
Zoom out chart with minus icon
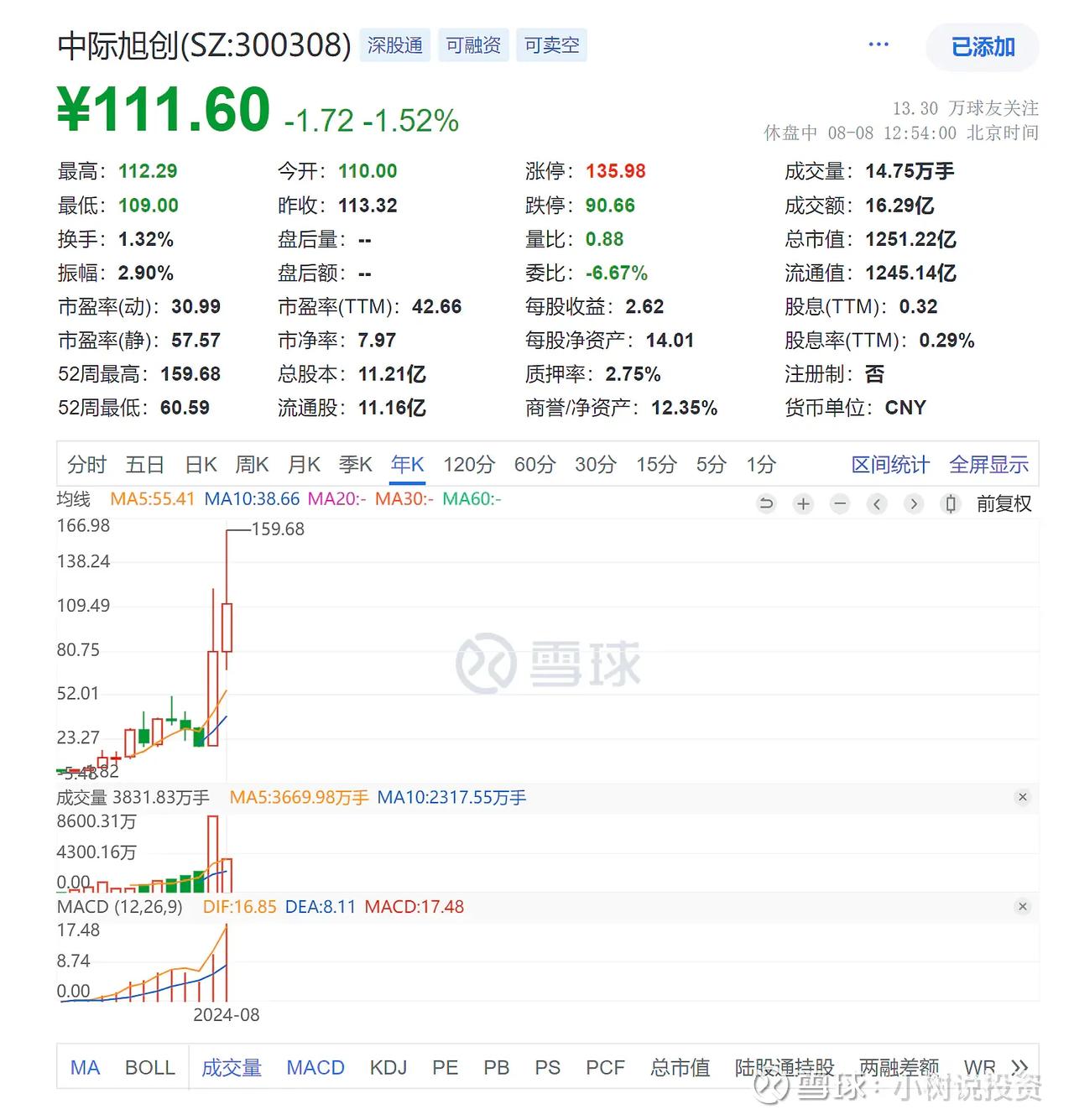[840, 503]
